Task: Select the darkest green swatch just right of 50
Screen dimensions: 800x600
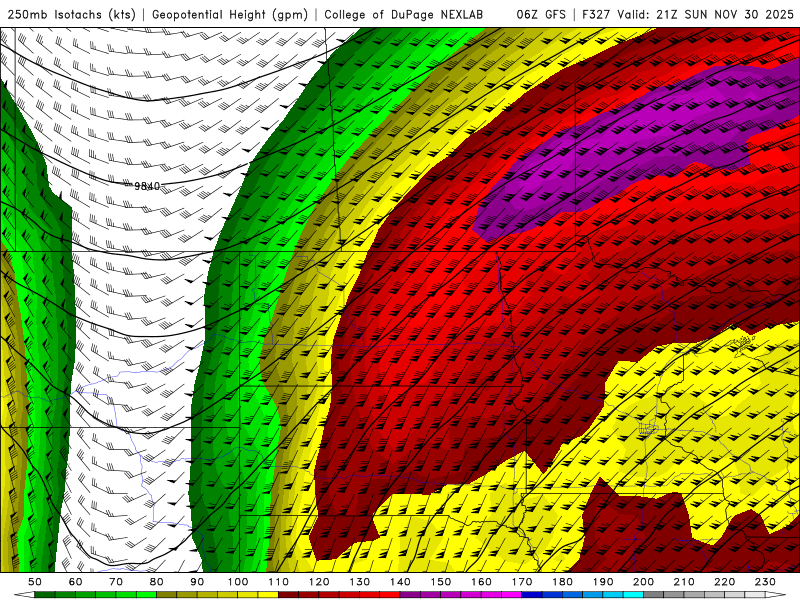Action: (45, 594)
